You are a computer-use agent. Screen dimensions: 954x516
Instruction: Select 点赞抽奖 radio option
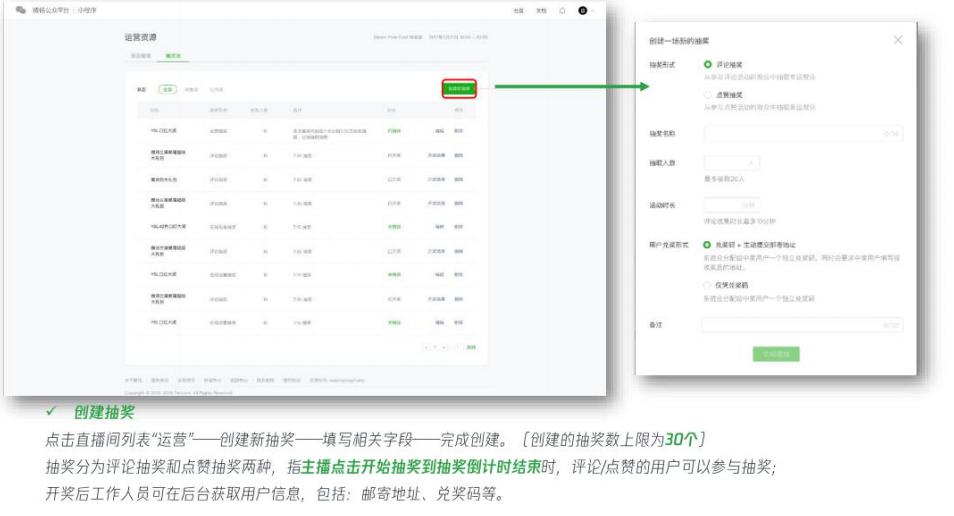tap(708, 95)
